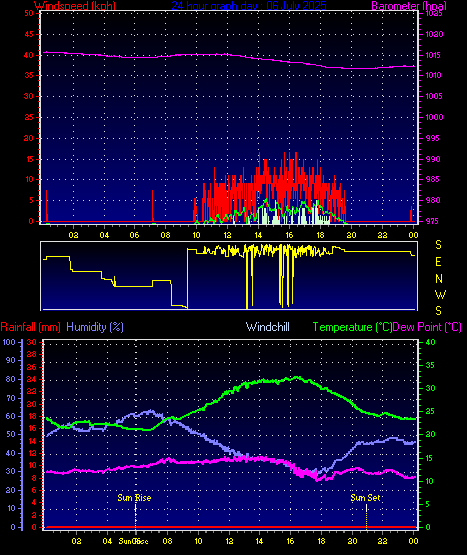Click barometer axis value 985
Screen dimensions: 467x555
433,179
